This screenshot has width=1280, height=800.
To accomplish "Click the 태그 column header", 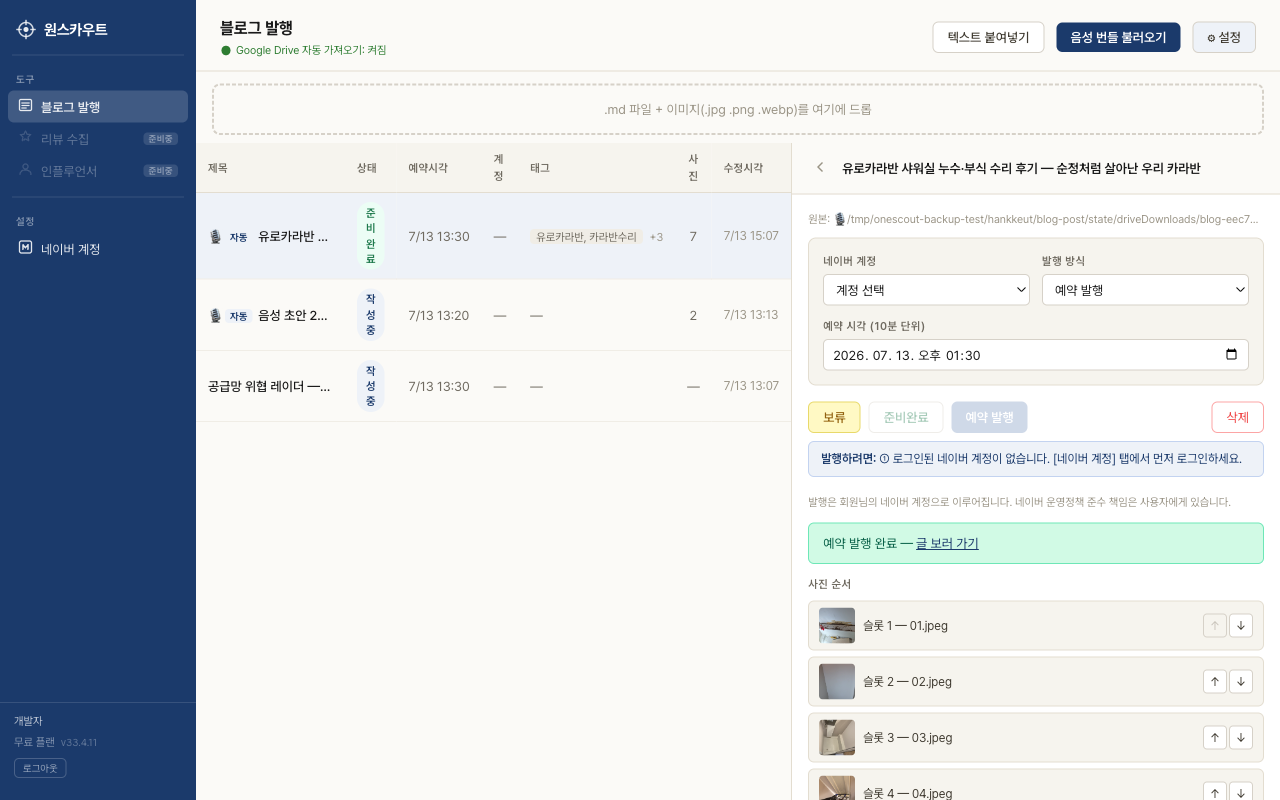I will point(540,168).
